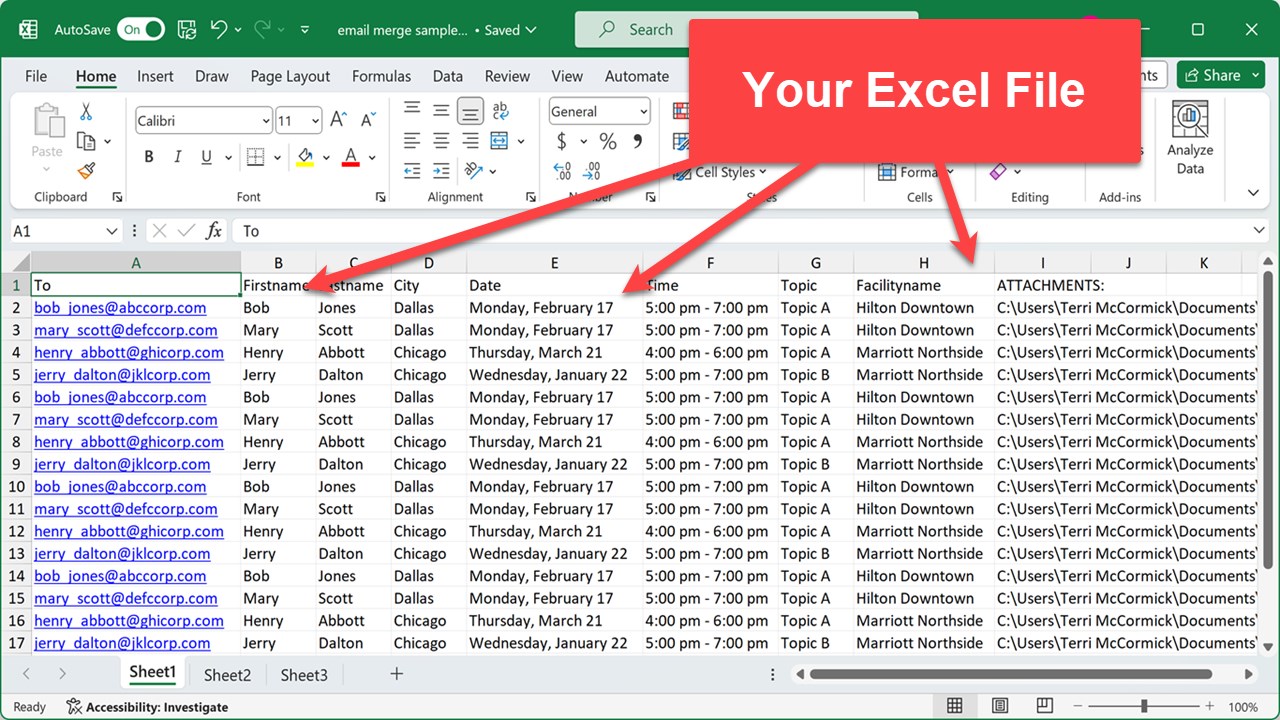This screenshot has height=720, width=1280.
Task: Click the Format Painter brush icon
Action: 86,171
